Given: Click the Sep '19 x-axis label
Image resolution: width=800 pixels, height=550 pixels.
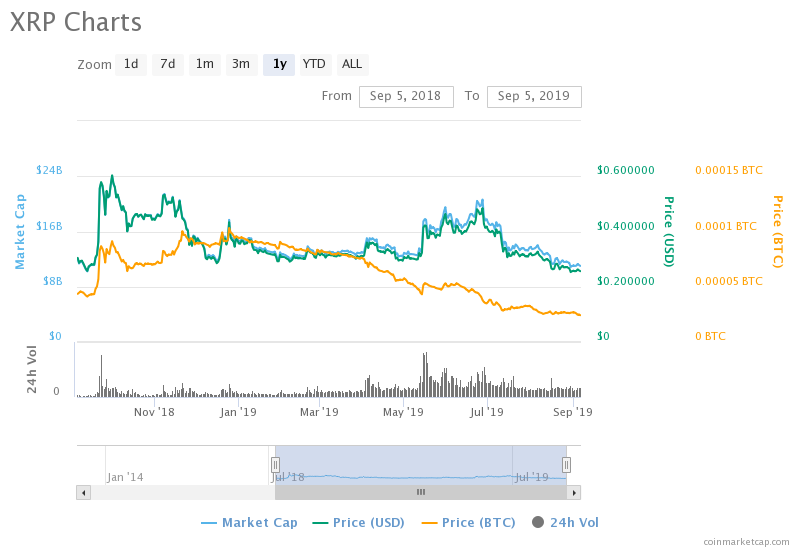Looking at the screenshot, I should pyautogui.click(x=572, y=412).
